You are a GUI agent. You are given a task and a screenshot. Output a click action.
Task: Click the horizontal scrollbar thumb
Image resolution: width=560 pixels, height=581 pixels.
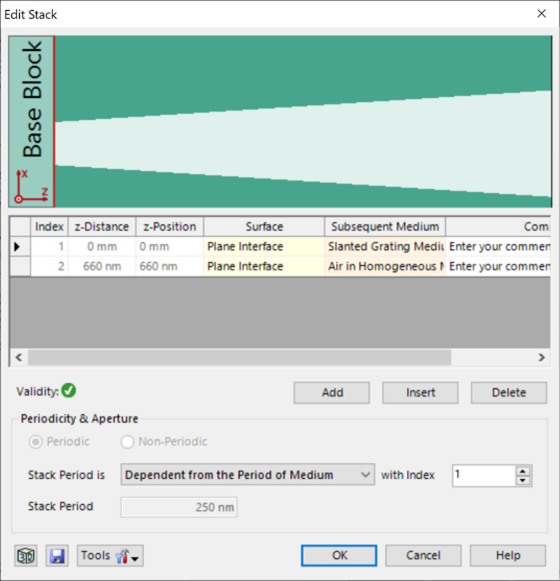tap(239, 357)
